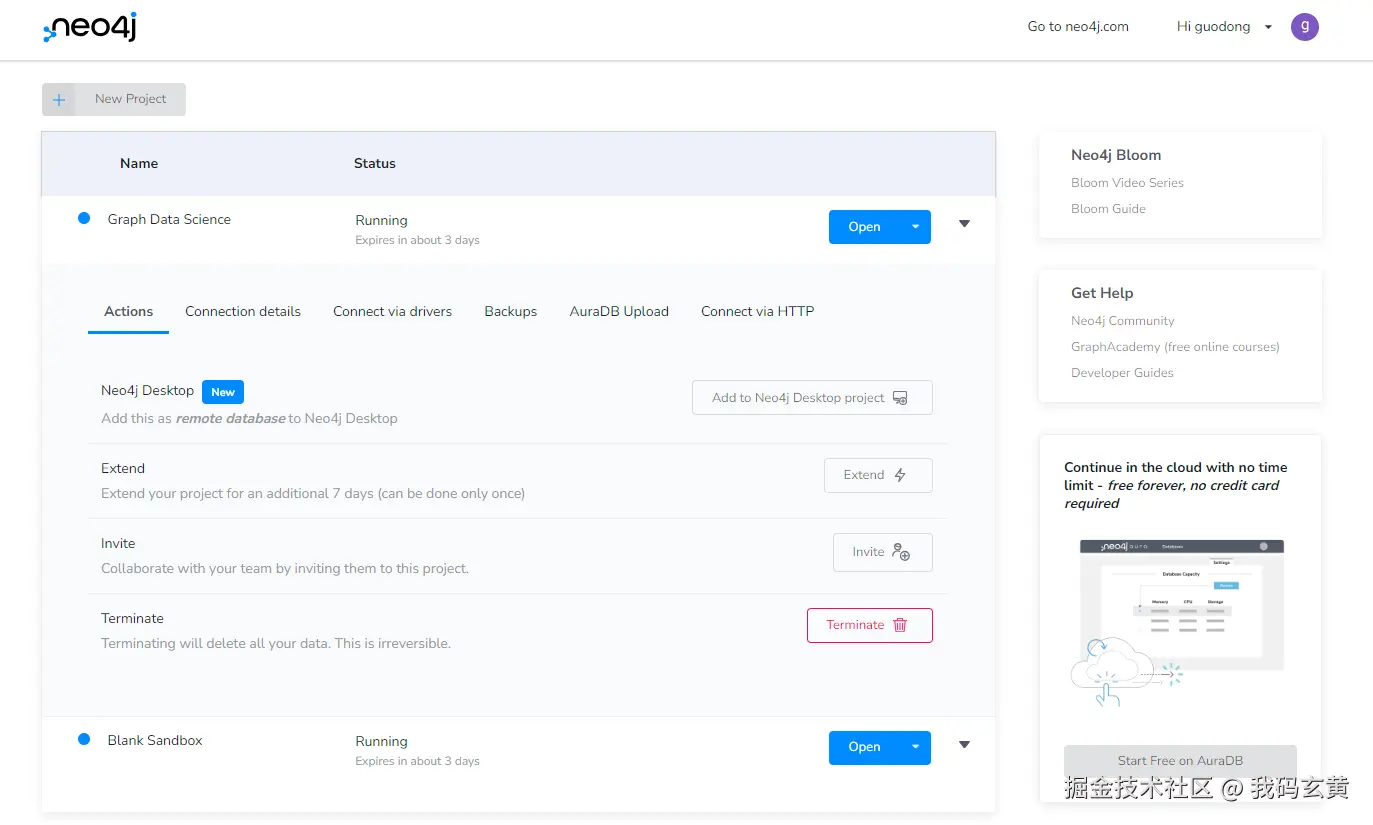Click 'Expires in about 3 days' under Graph Data Science

[x=417, y=240]
